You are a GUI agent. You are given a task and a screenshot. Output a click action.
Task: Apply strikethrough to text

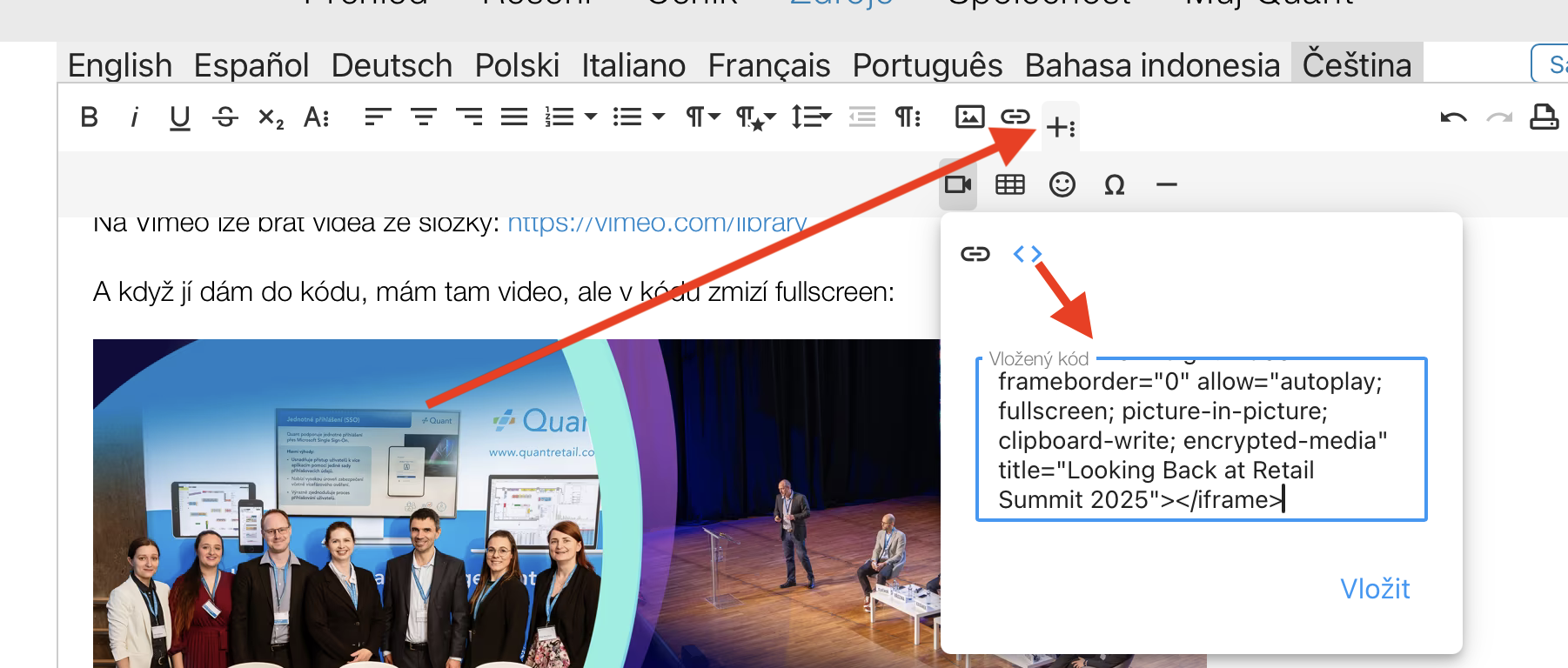[x=225, y=117]
